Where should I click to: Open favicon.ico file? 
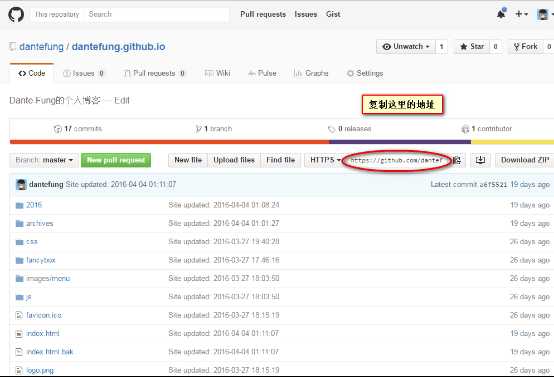(44, 315)
